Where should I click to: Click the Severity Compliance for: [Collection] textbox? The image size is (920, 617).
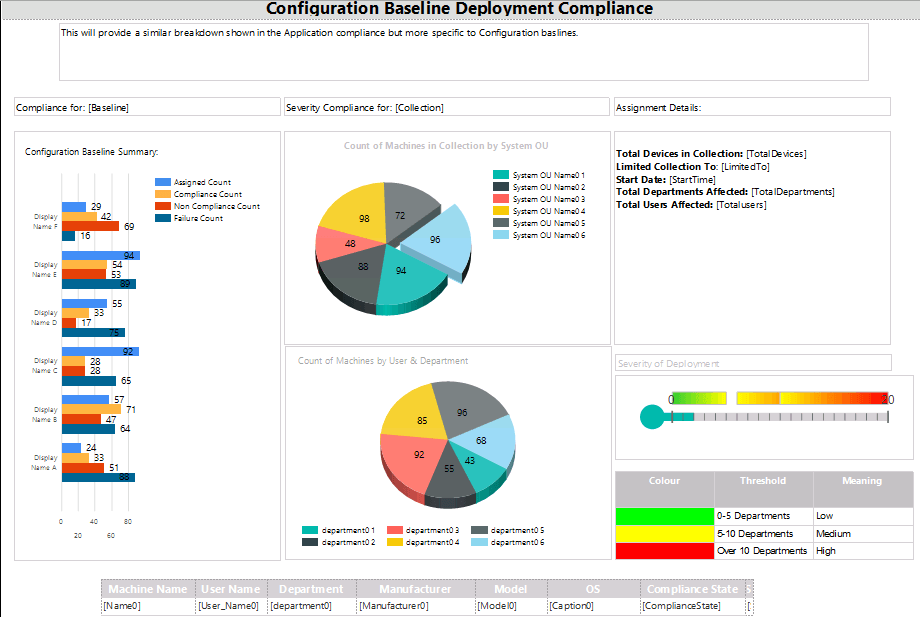coord(447,107)
